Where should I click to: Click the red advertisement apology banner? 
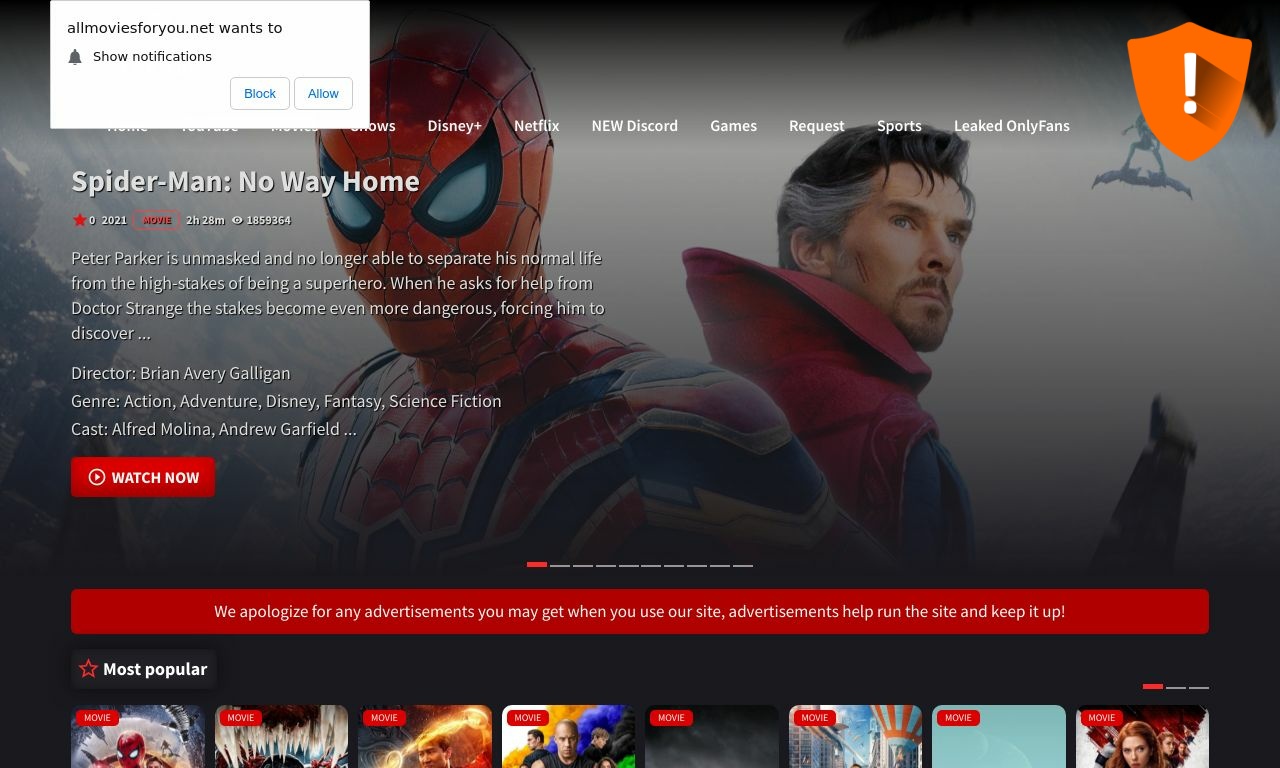[640, 611]
